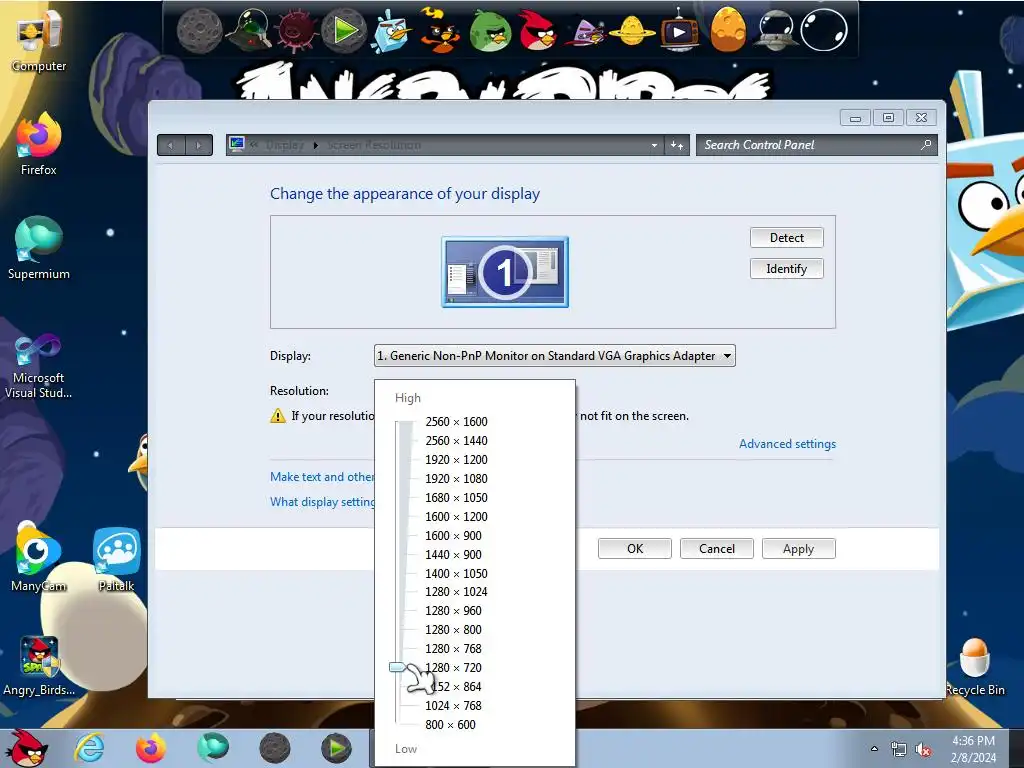This screenshot has height=768, width=1024.
Task: Open the Microsoft Visual Studio desktop shortcut
Action: [39, 366]
